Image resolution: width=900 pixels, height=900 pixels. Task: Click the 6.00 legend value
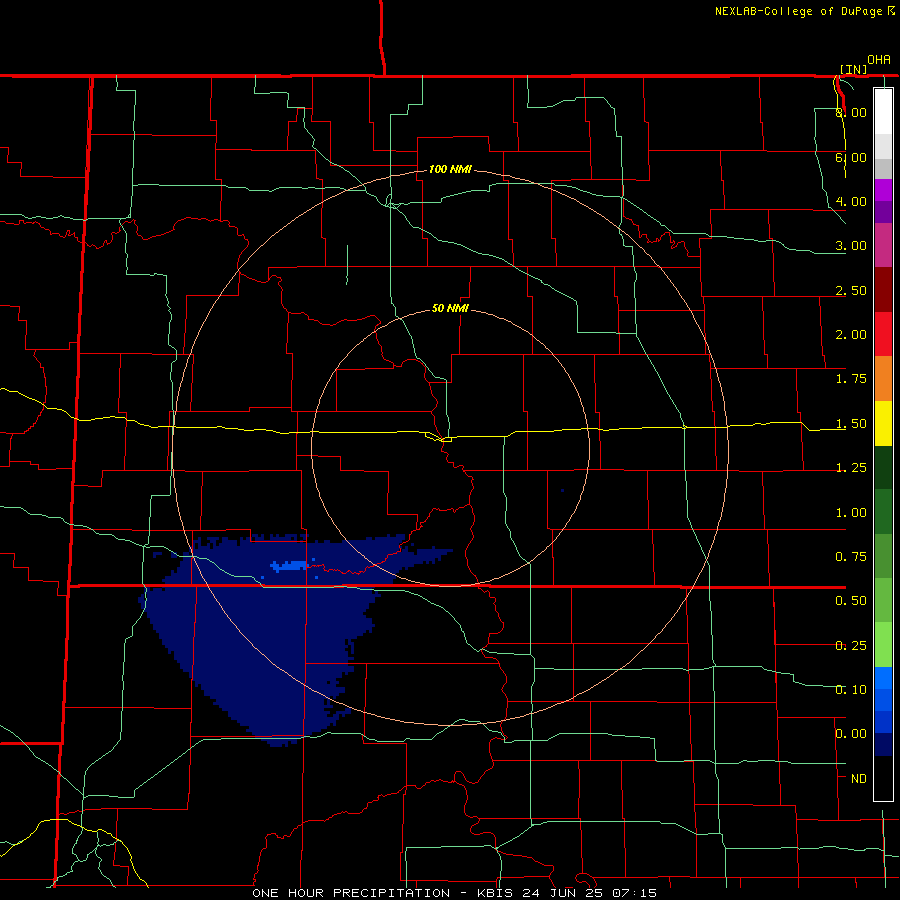tap(851, 157)
